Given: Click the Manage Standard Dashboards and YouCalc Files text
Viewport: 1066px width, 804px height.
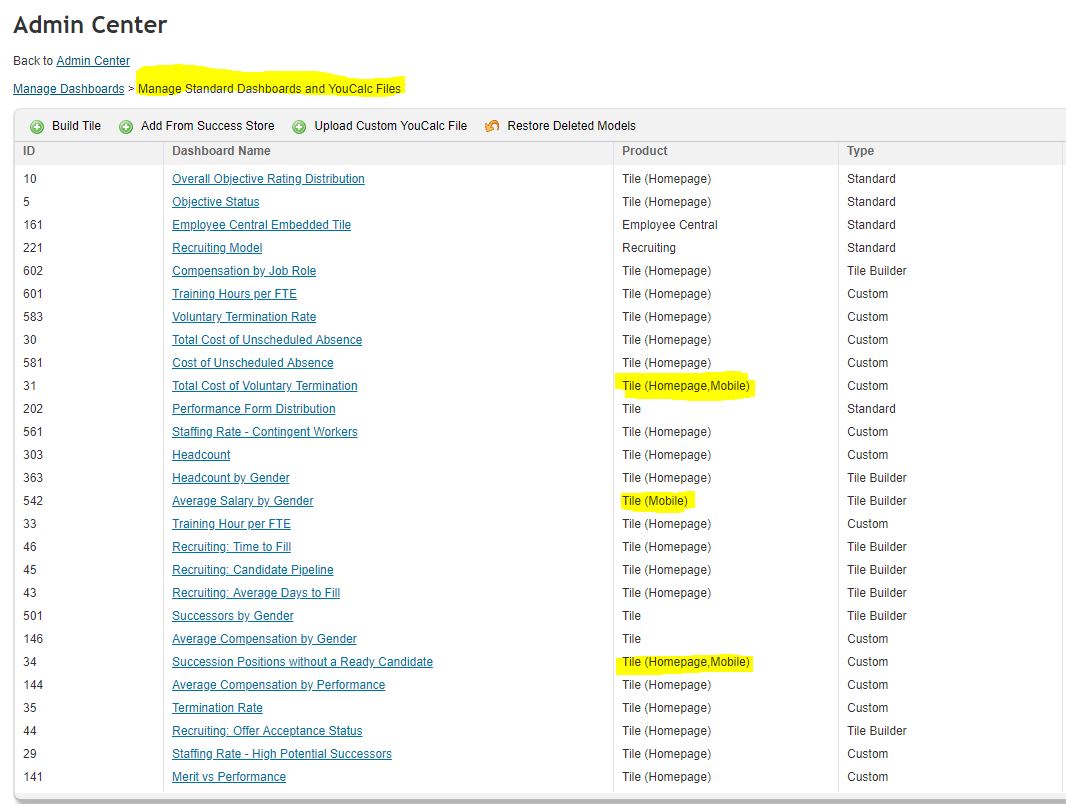Looking at the screenshot, I should point(269,89).
